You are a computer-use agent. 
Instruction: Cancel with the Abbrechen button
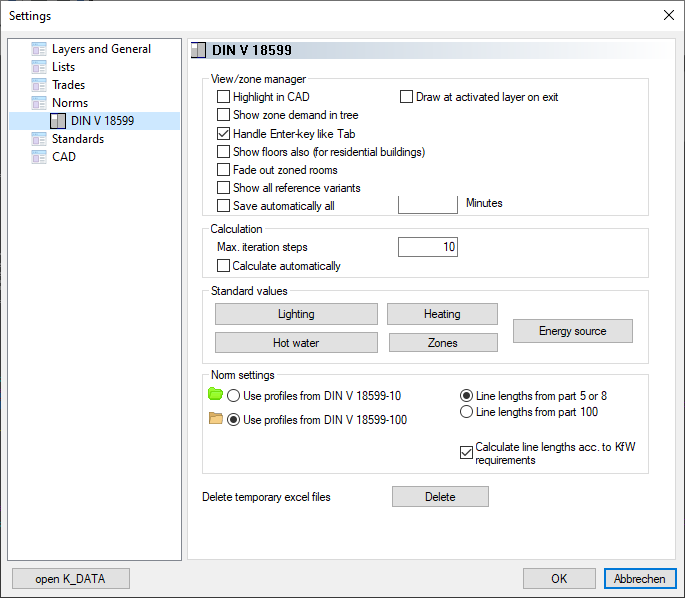click(640, 579)
